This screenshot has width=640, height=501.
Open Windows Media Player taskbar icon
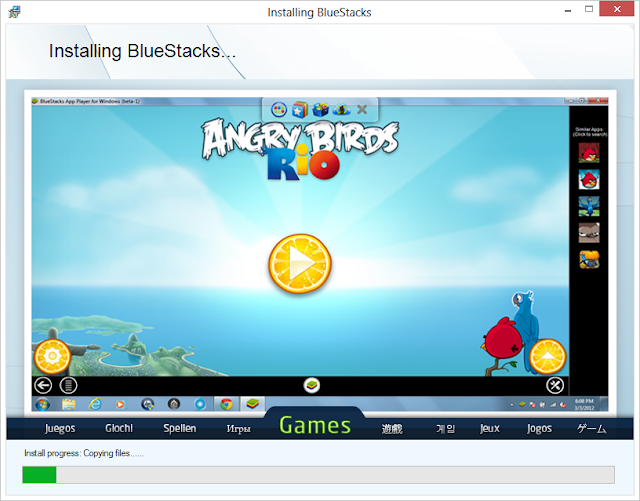point(120,404)
